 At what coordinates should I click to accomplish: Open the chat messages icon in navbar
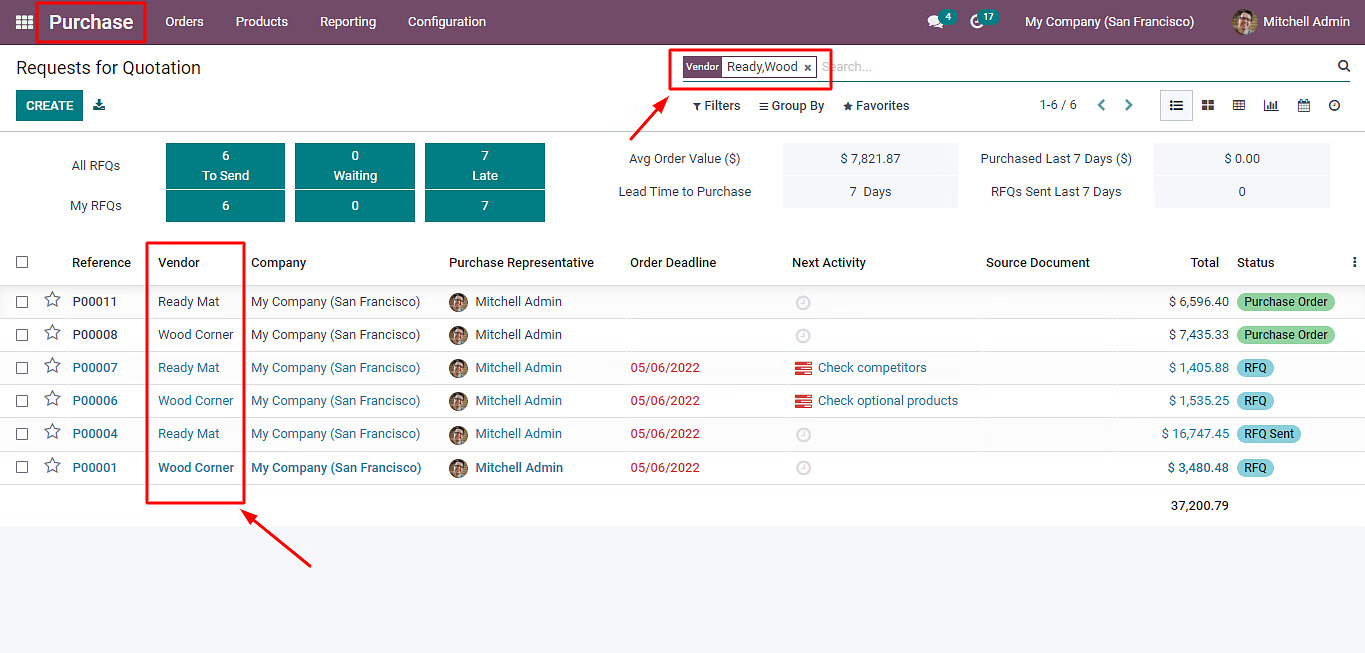935,22
